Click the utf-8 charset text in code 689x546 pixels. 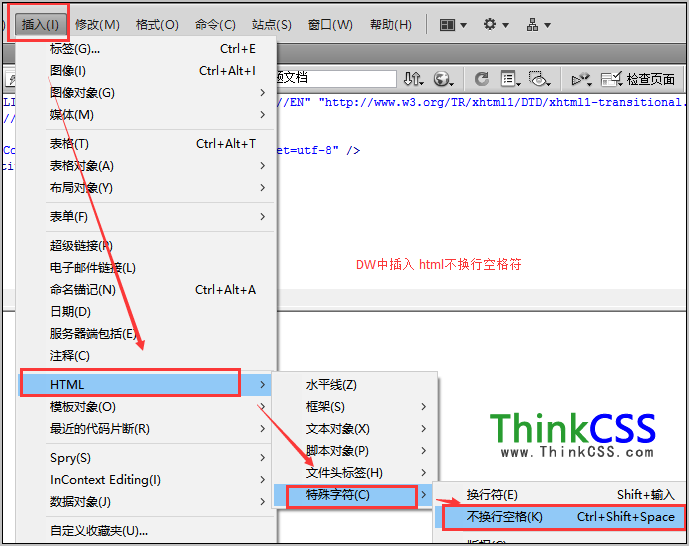tap(313, 150)
